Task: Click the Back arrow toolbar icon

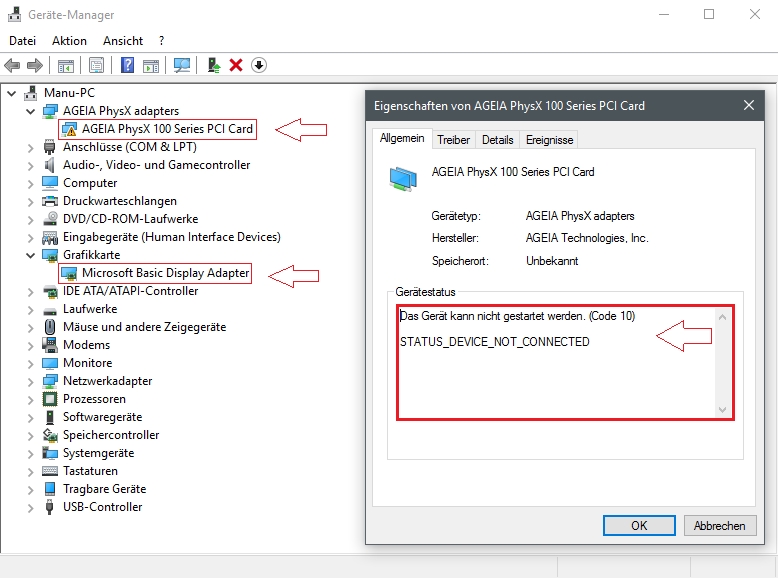Action: point(12,65)
